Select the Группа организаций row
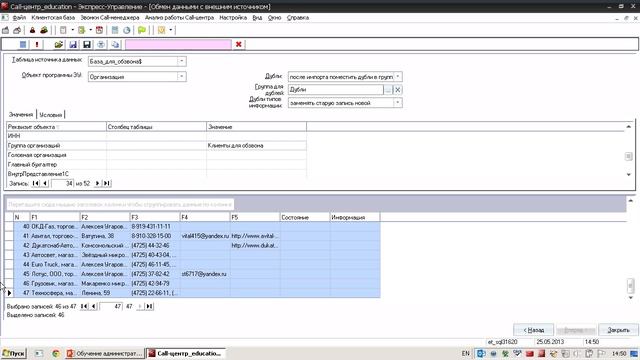The width and height of the screenshot is (640, 360). click(156, 146)
